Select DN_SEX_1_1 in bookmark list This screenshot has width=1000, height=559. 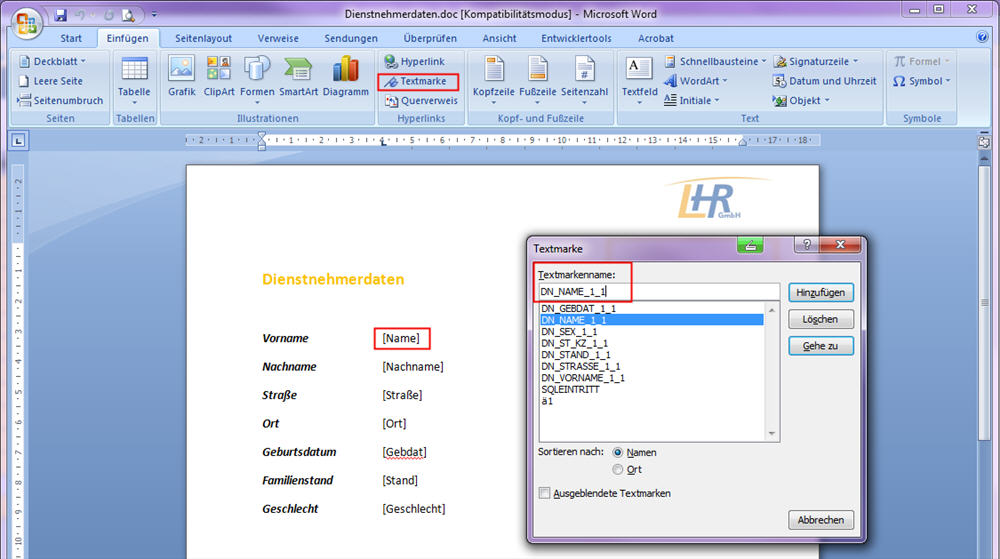(651, 332)
